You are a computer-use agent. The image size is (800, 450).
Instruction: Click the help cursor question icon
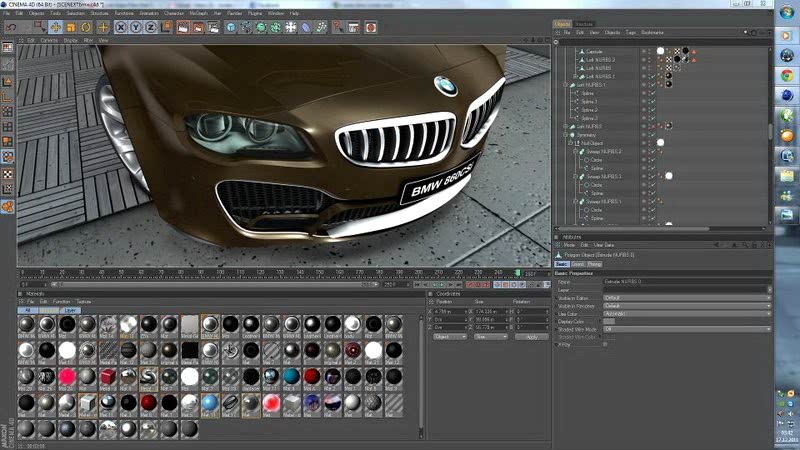pyautogui.click(x=338, y=27)
